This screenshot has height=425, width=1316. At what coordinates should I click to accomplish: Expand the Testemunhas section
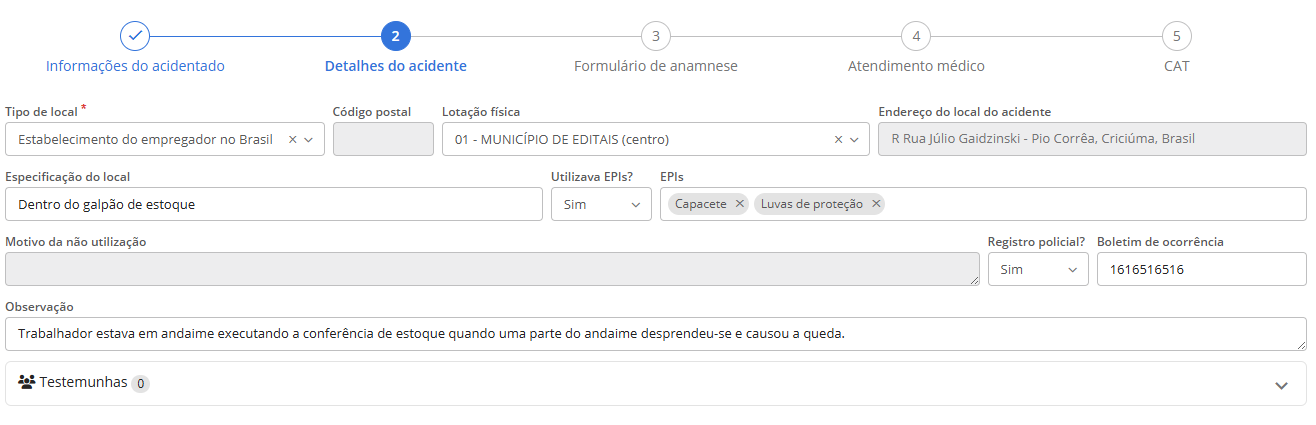click(1281, 385)
